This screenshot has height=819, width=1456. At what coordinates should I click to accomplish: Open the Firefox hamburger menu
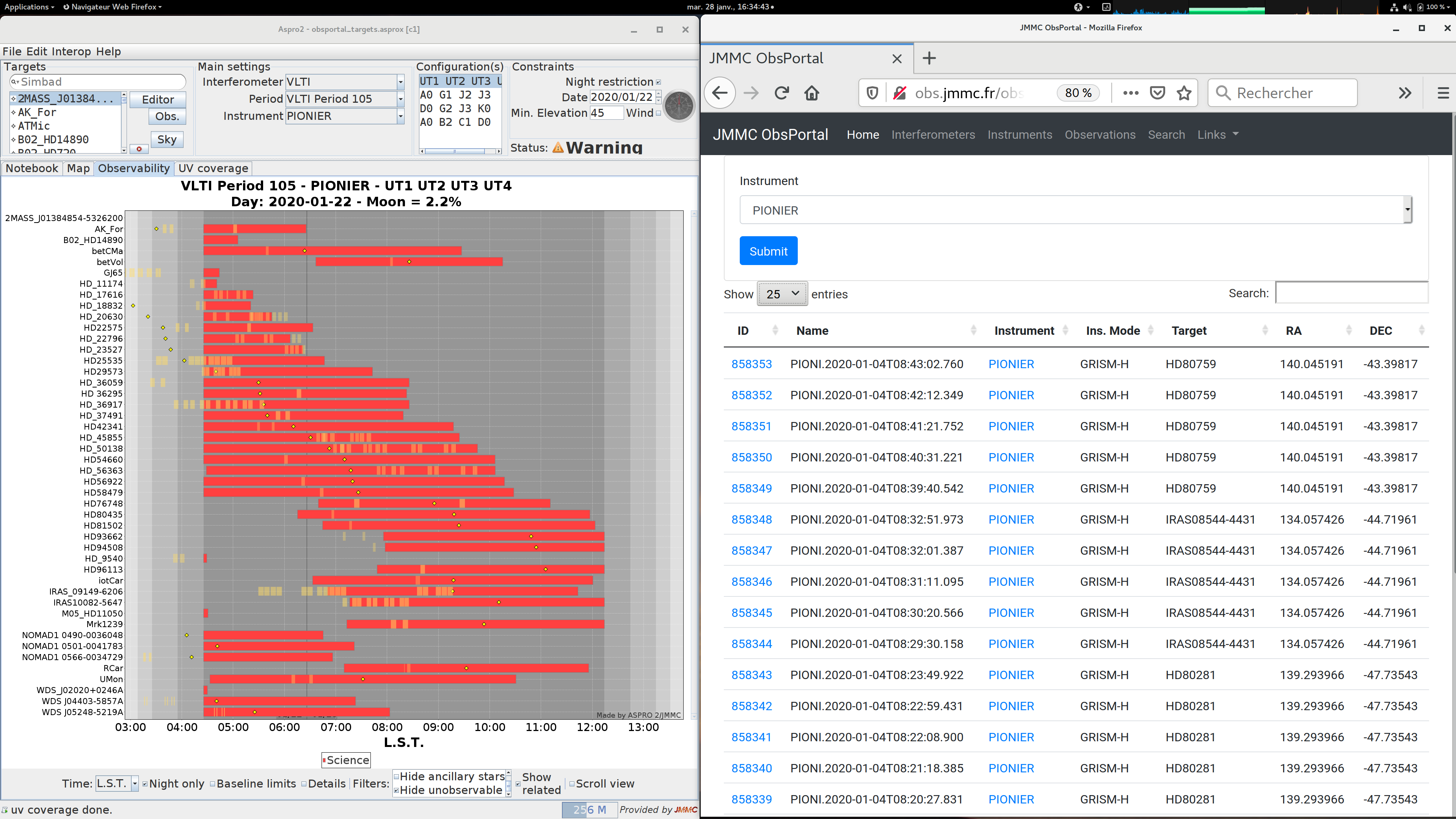point(1443,93)
